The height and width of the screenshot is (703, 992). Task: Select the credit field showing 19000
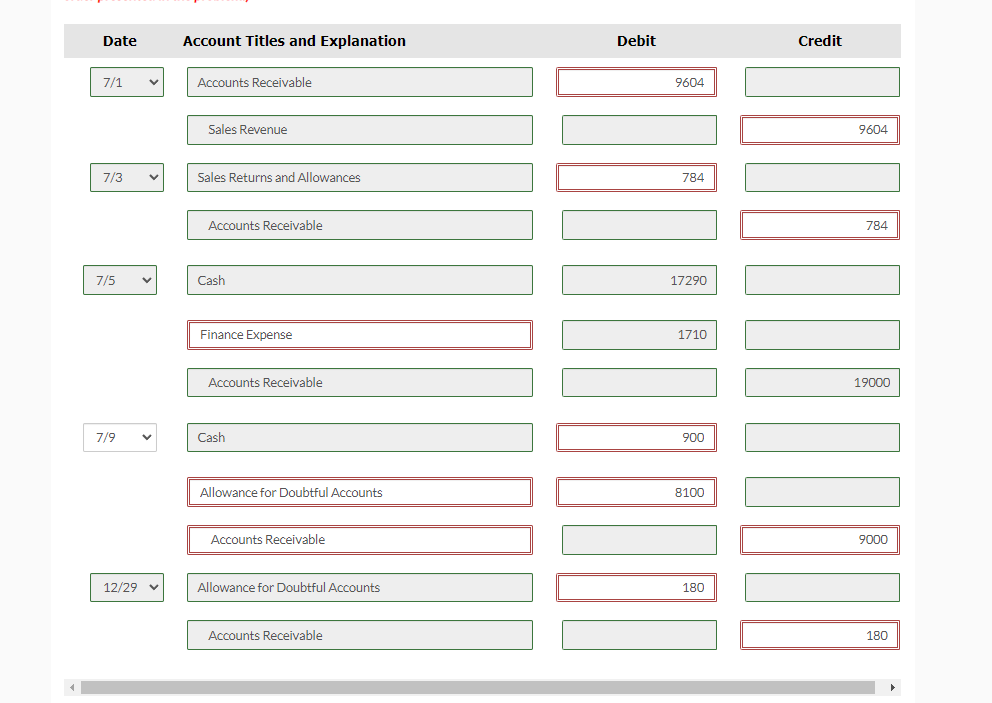click(822, 383)
